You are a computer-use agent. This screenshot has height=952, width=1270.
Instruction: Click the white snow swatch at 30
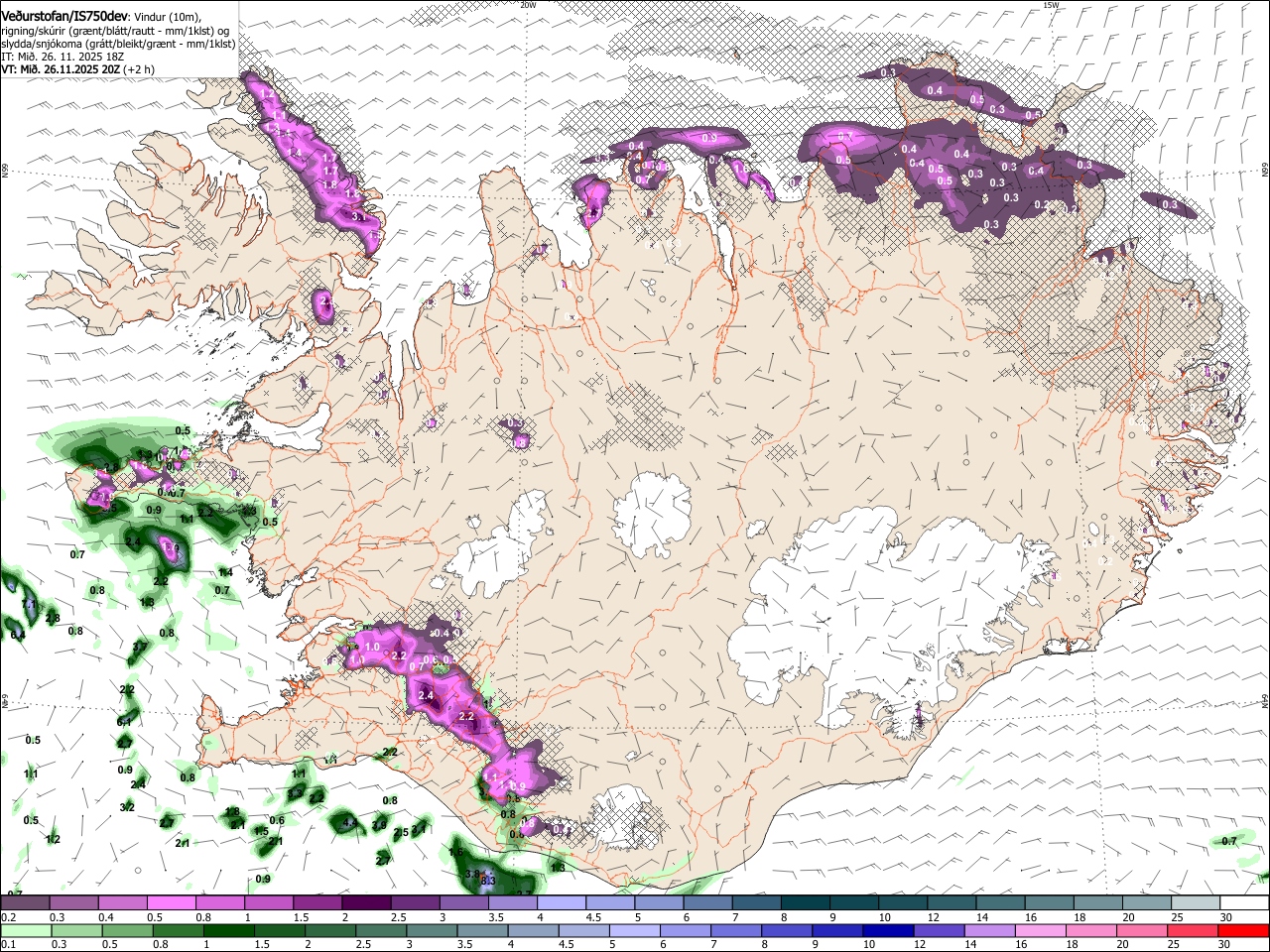[x=1243, y=902]
